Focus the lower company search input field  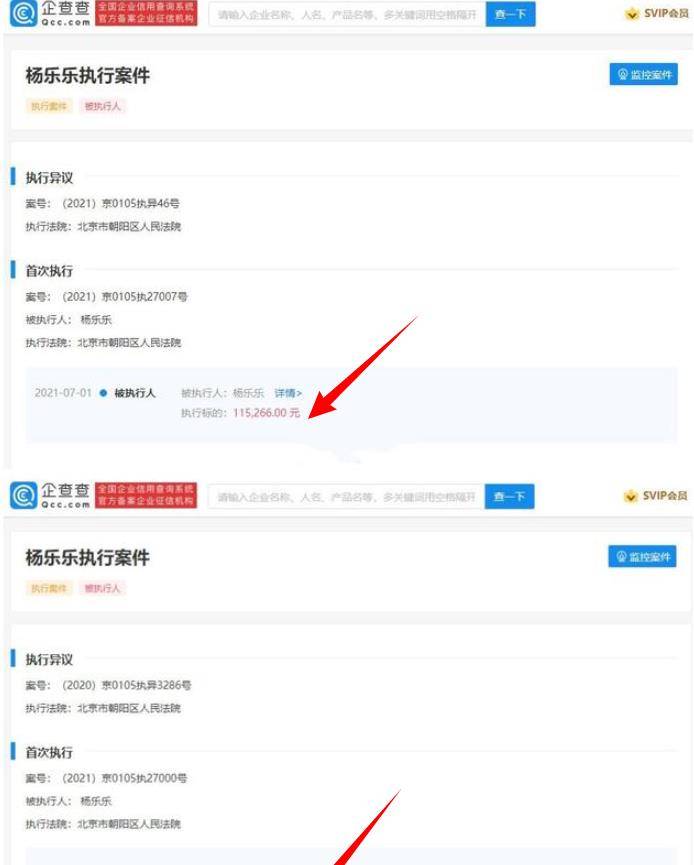point(346,497)
